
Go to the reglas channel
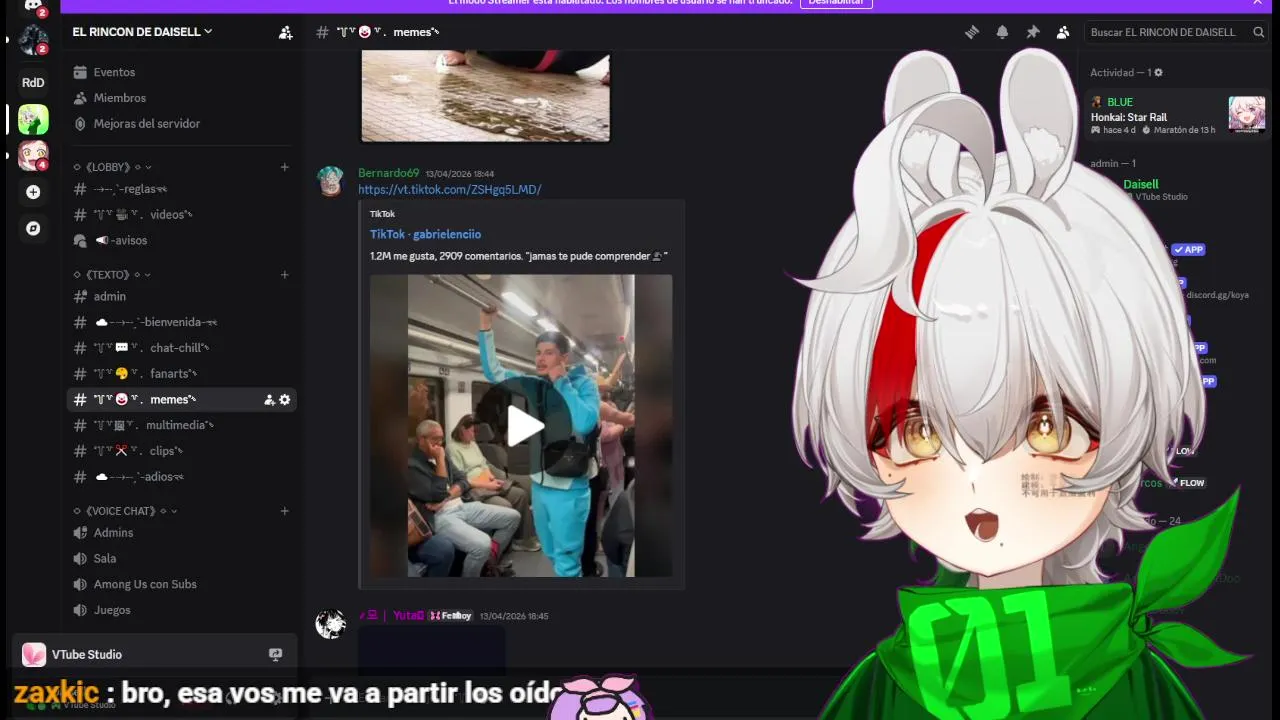click(181, 189)
